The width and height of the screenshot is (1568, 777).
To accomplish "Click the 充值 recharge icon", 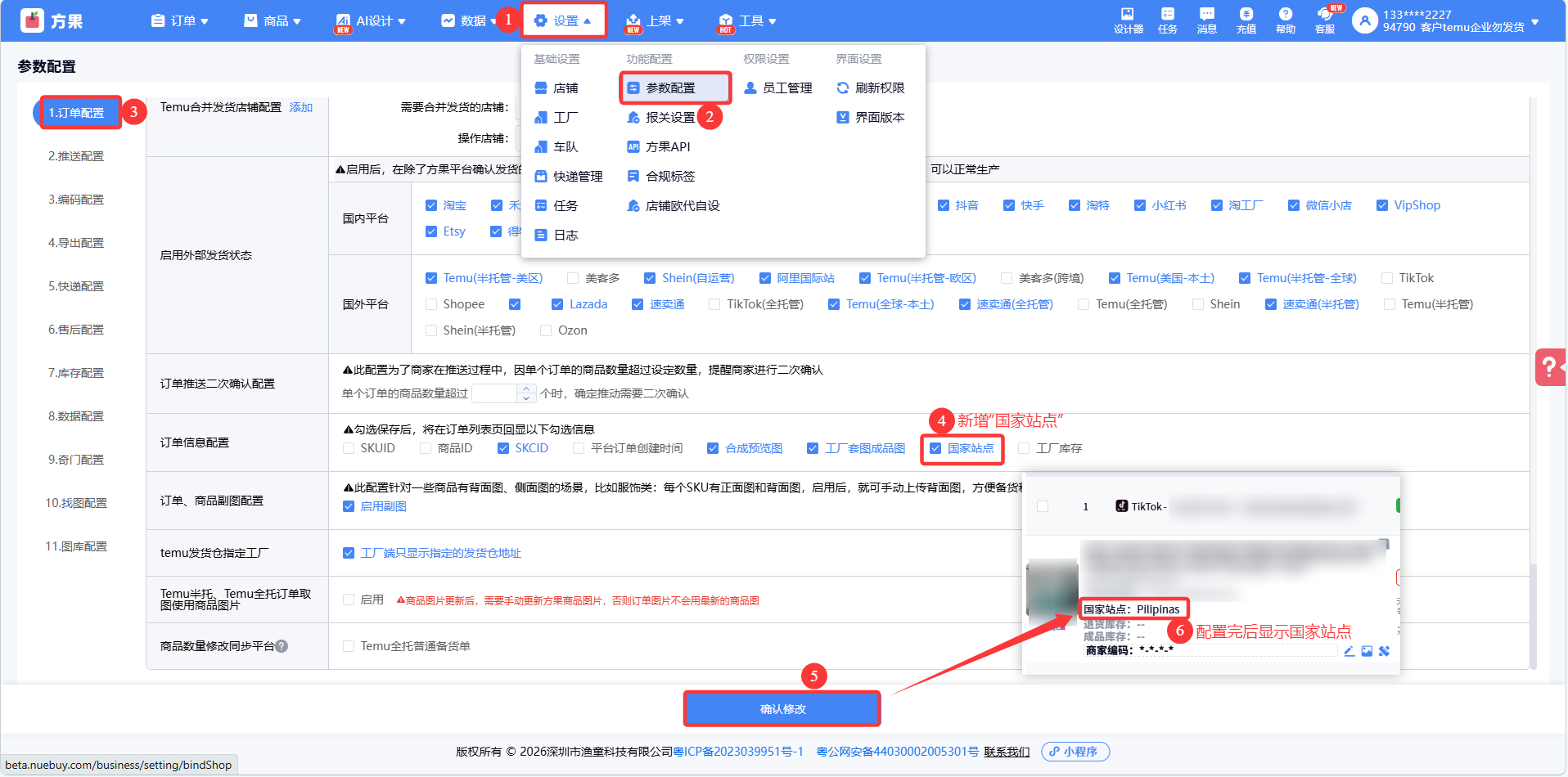I will tap(1246, 20).
